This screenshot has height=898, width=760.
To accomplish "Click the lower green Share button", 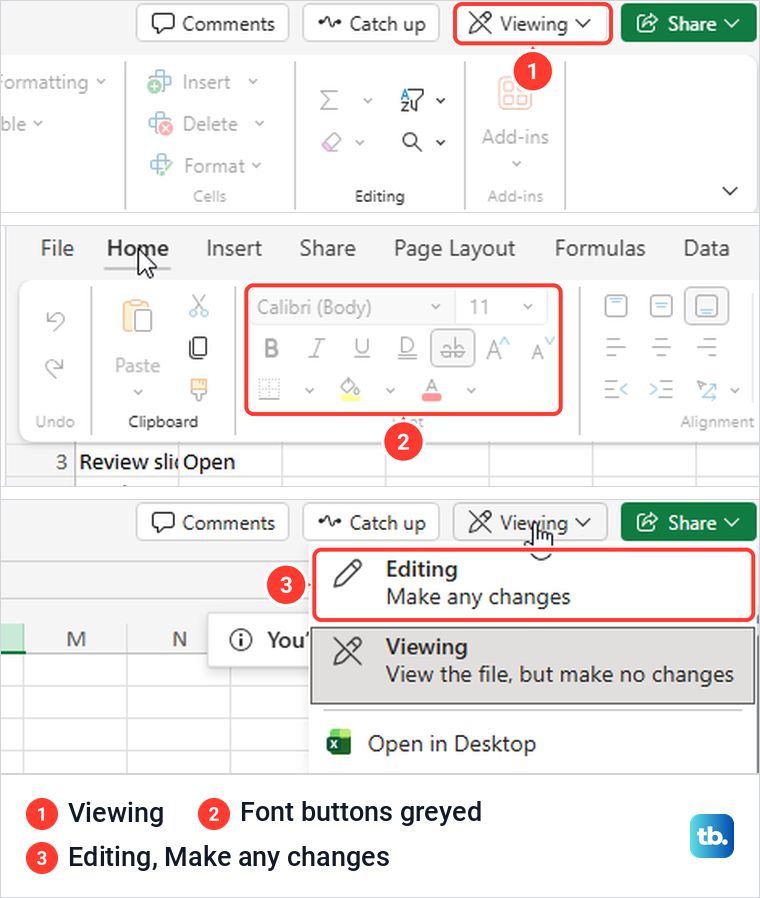I will pos(689,522).
